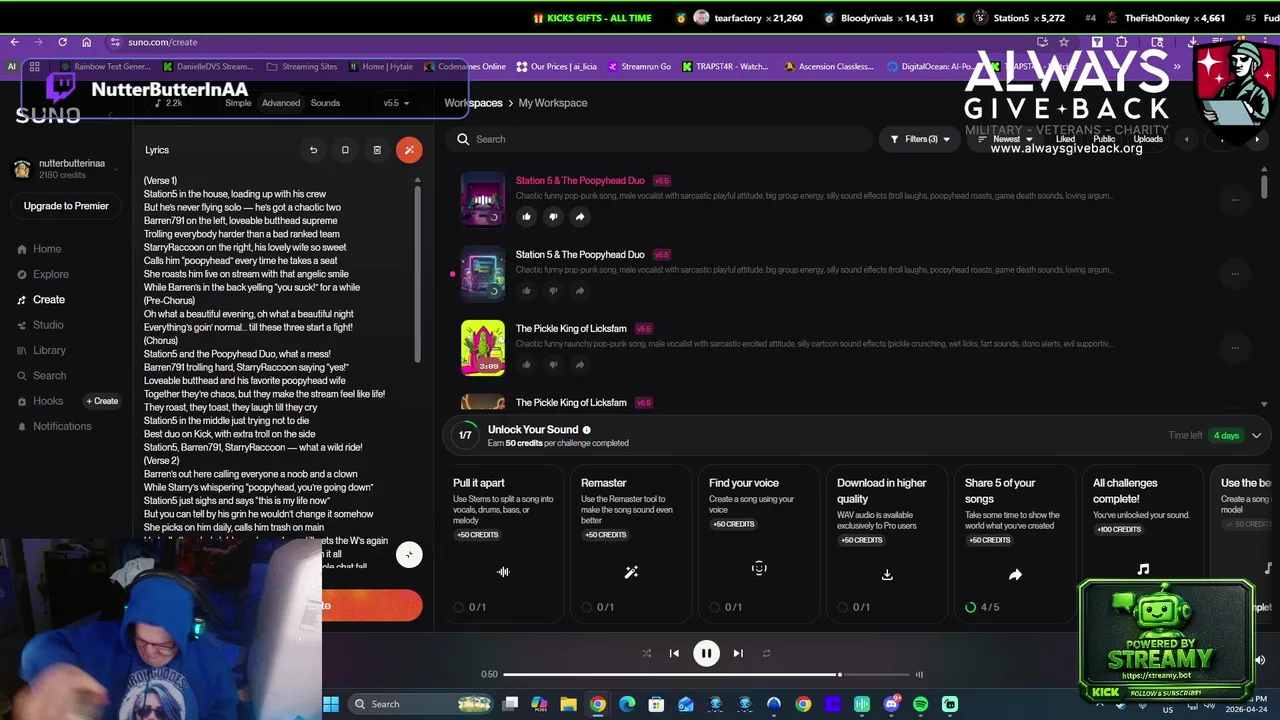Skip to previous track in player
The image size is (1280, 720).
(x=674, y=653)
